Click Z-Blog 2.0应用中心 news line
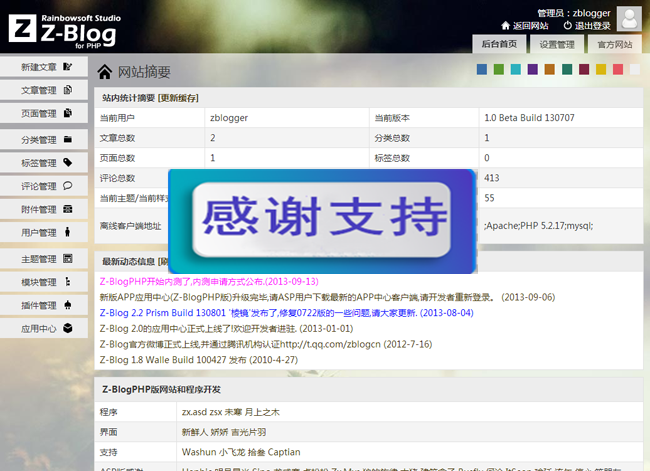 [226, 328]
